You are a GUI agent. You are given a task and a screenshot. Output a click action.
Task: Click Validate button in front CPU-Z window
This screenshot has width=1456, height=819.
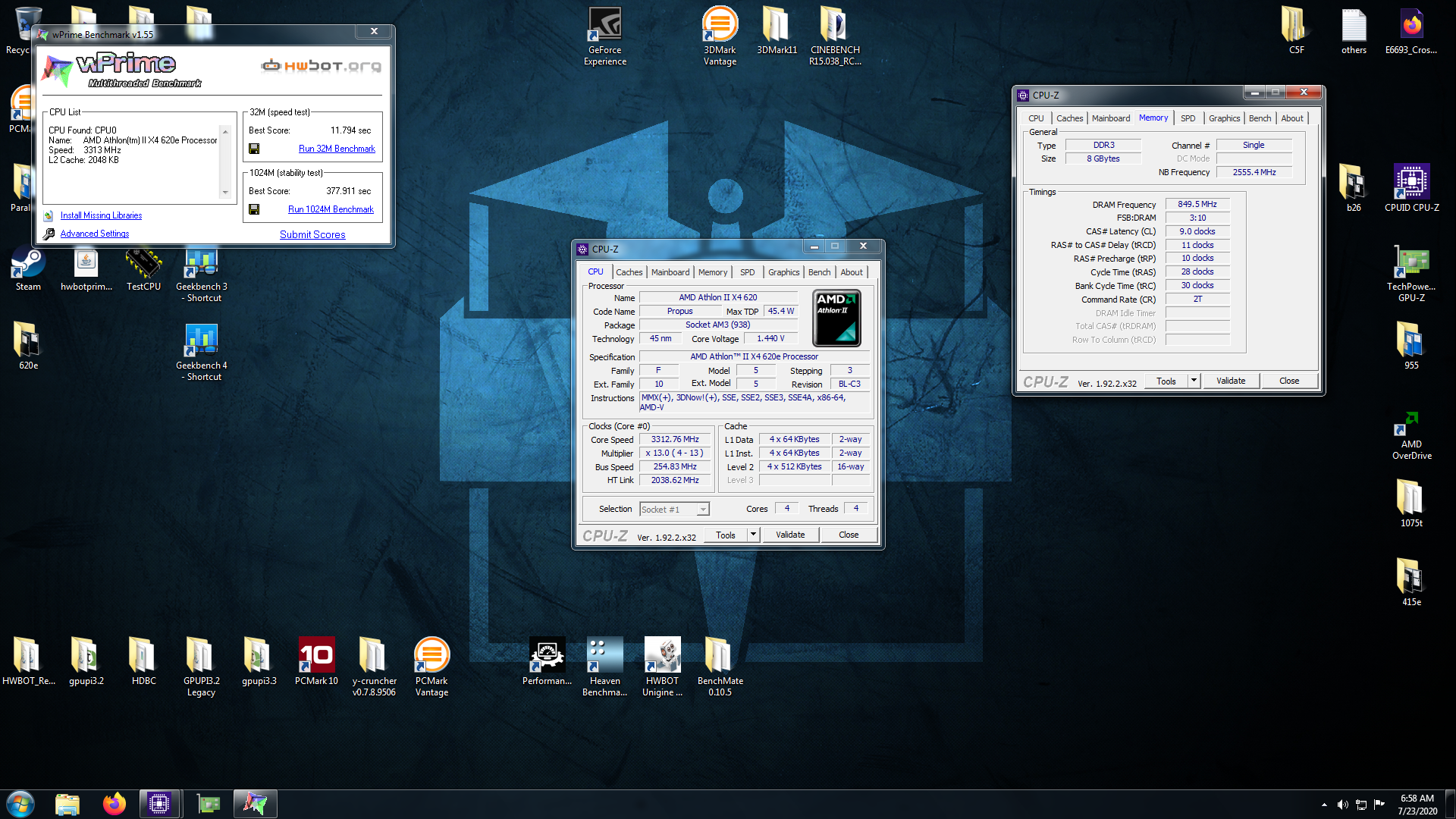click(790, 535)
